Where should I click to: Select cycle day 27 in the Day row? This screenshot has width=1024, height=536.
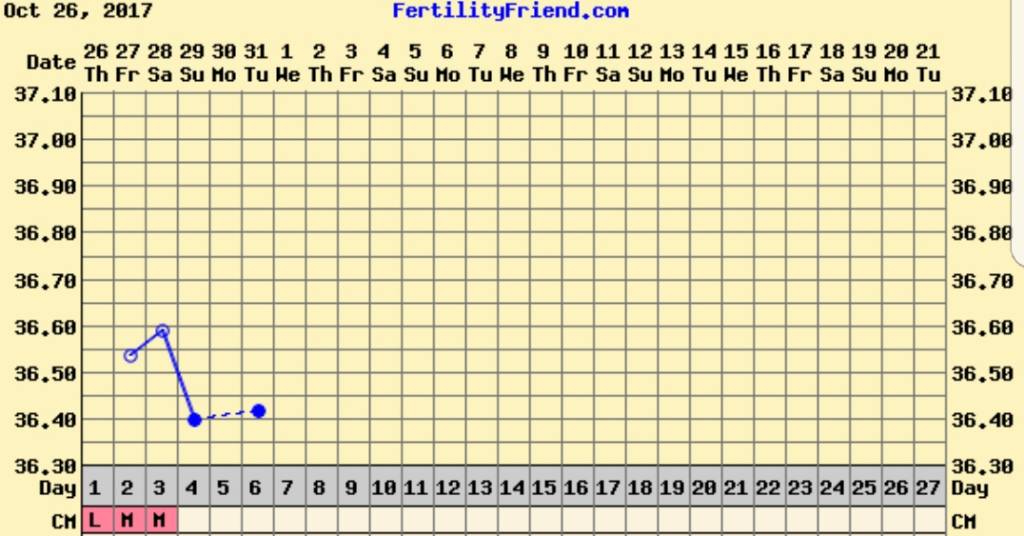coord(928,489)
